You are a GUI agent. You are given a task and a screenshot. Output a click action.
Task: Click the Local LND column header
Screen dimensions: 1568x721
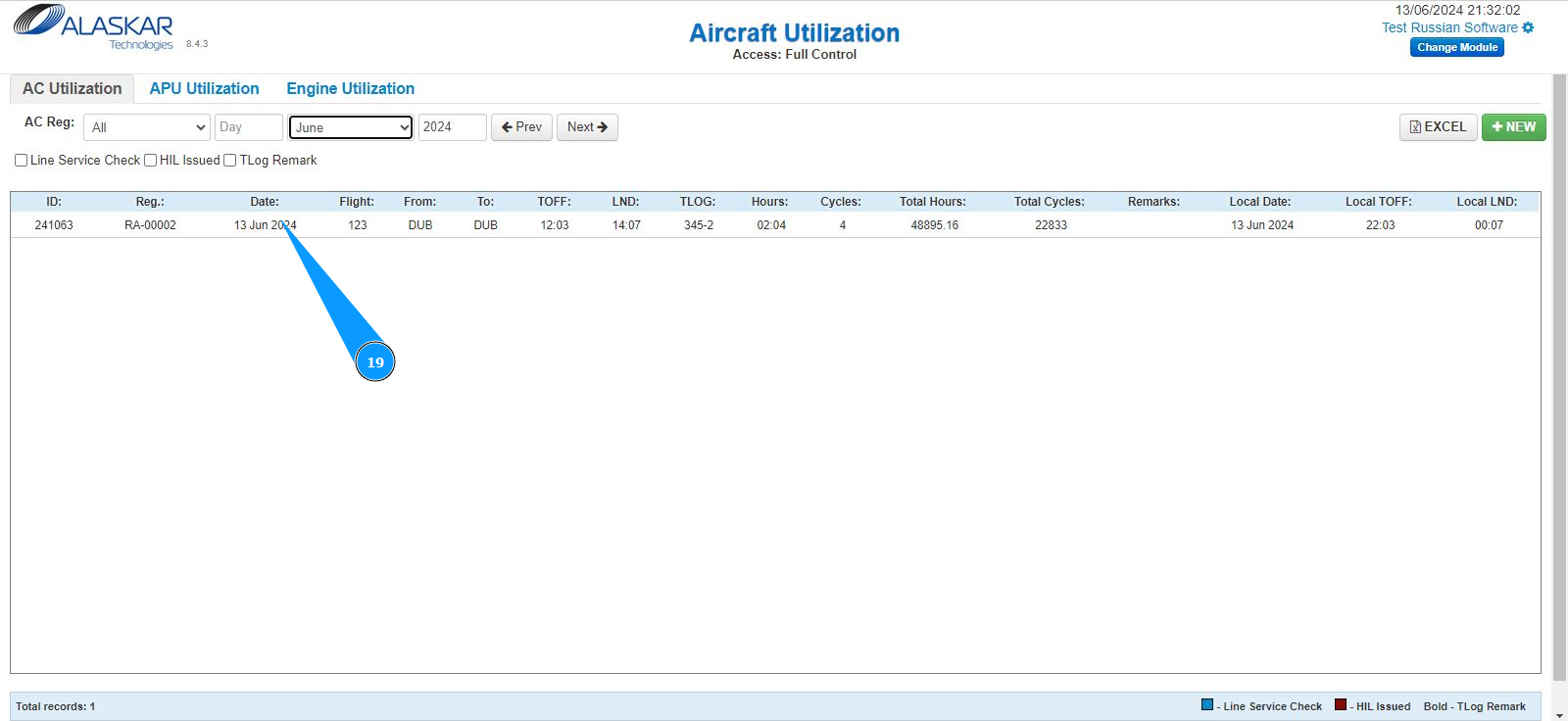(x=1487, y=202)
